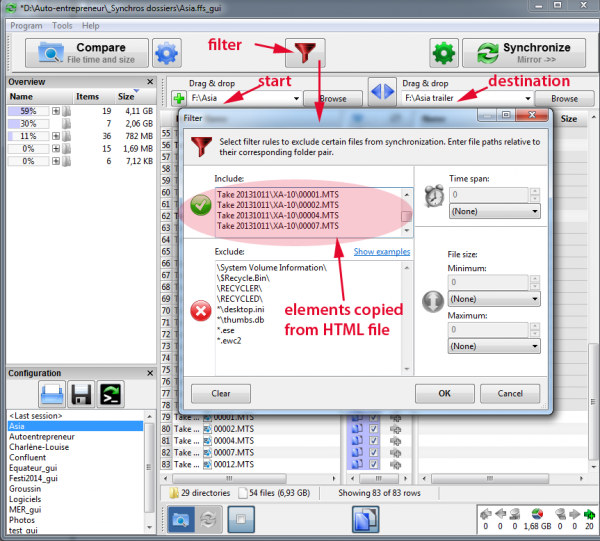Image resolution: width=600 pixels, height=541 pixels.
Task: Click the file size up-down arrow icon
Action: pyautogui.click(x=433, y=301)
